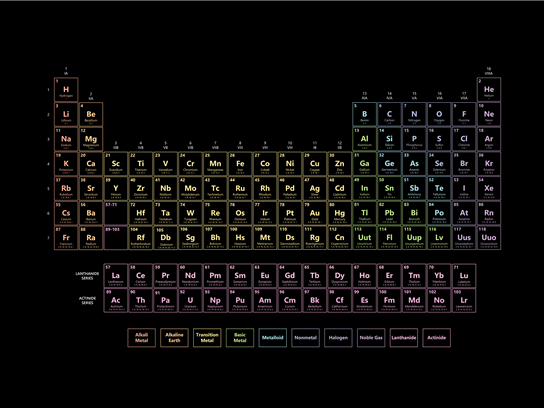The width and height of the screenshot is (544, 408).
Task: Select the Hydrogen (H) element cell
Action: pyautogui.click(x=66, y=90)
